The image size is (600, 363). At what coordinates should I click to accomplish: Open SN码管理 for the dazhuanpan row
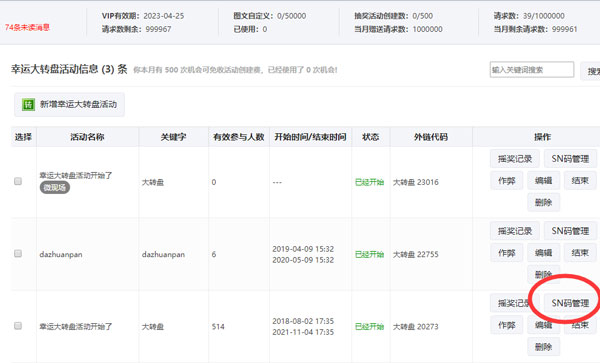click(570, 231)
